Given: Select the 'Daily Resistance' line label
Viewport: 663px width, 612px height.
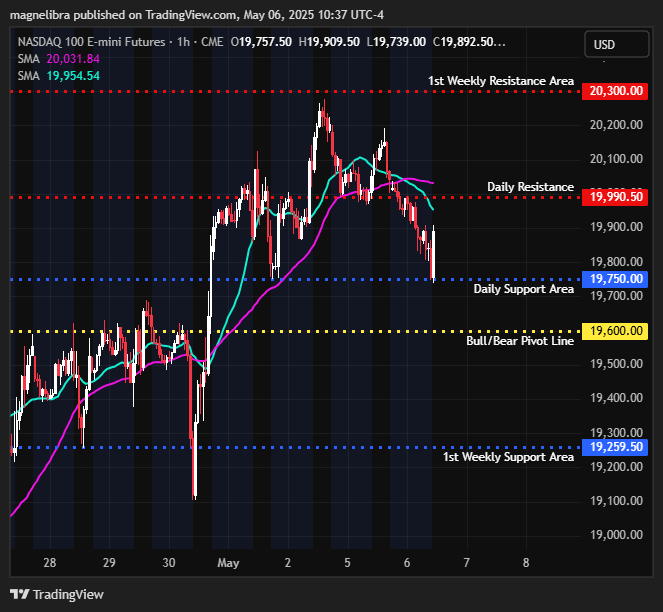Looking at the screenshot, I should [x=530, y=187].
